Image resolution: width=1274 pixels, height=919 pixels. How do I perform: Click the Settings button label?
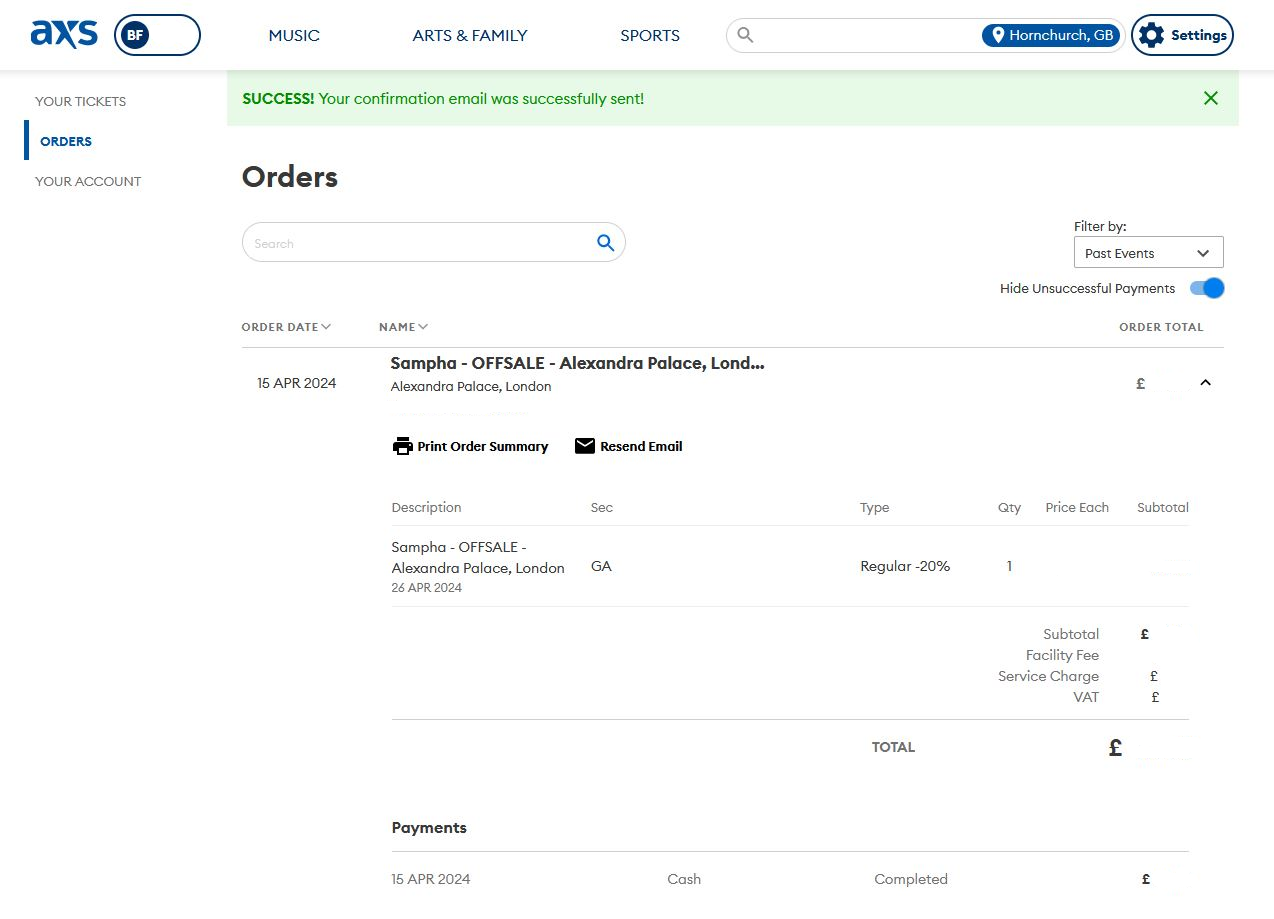coord(1198,35)
